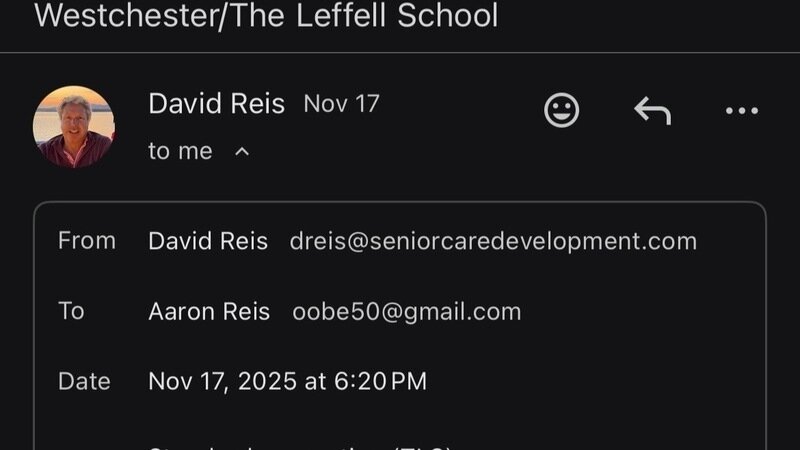
Task: Tap the "to me" recipient summary
Action: tap(180, 151)
